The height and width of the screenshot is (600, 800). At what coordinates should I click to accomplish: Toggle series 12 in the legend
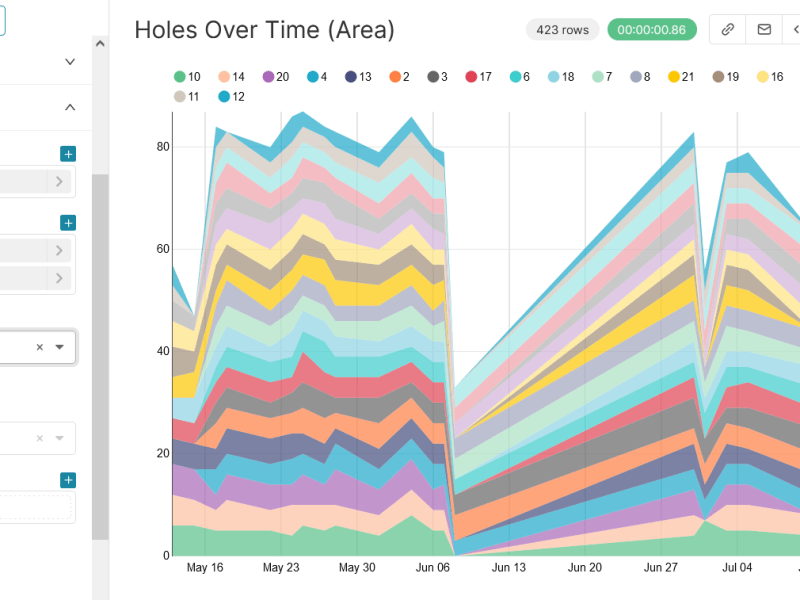[x=225, y=96]
